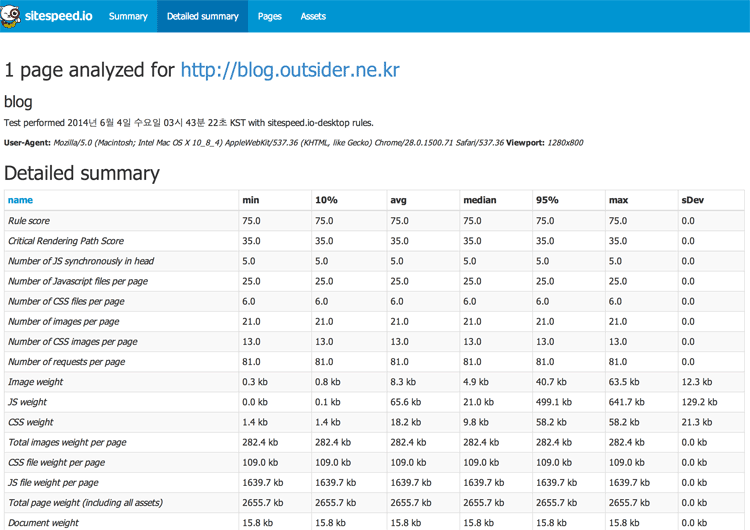The width and height of the screenshot is (750, 530).
Task: Click the 95% column header
Action: [x=547, y=200]
